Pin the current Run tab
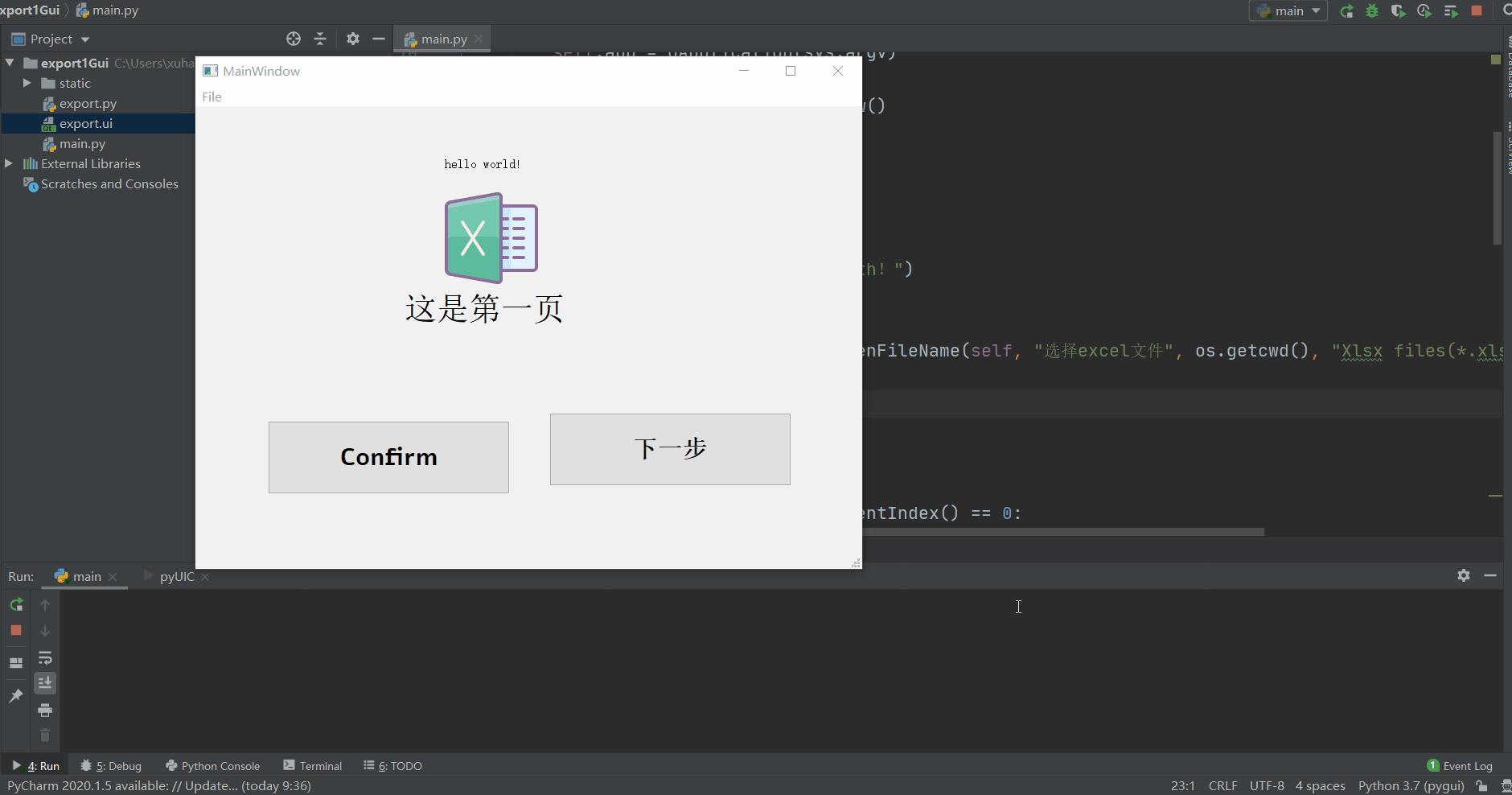 click(16, 695)
